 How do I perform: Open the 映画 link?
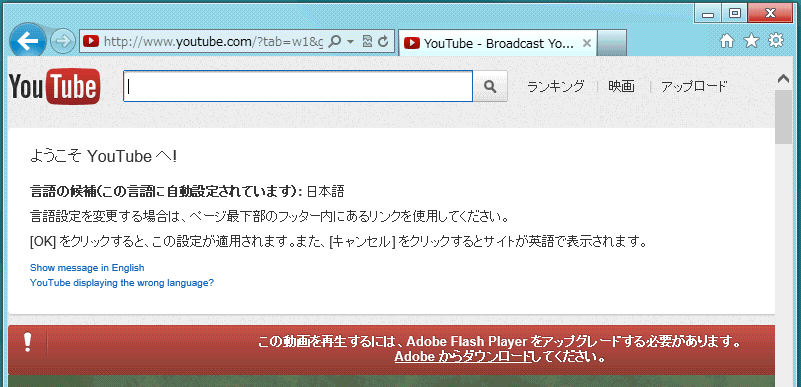621,86
